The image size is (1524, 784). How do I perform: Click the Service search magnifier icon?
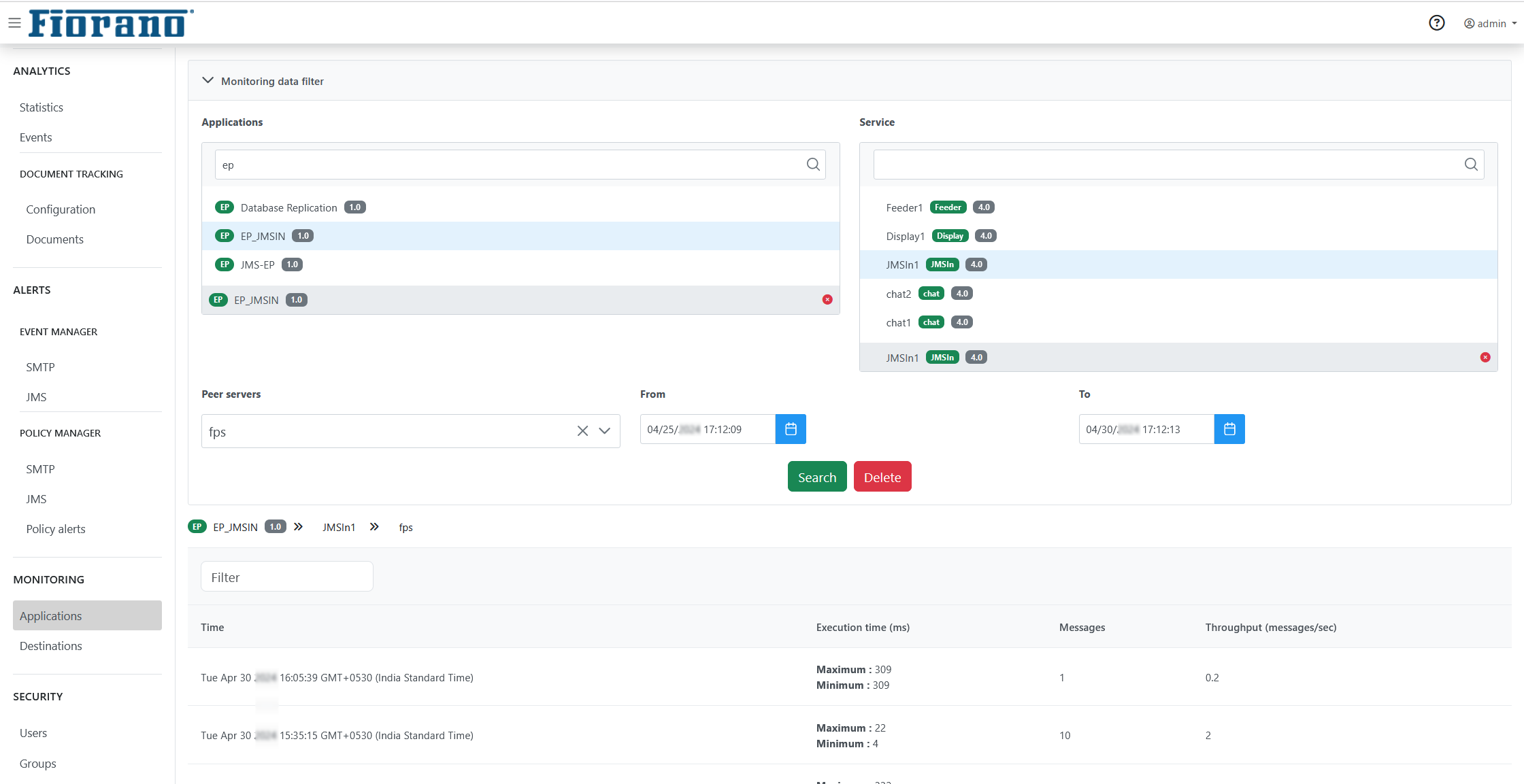pyautogui.click(x=1471, y=165)
